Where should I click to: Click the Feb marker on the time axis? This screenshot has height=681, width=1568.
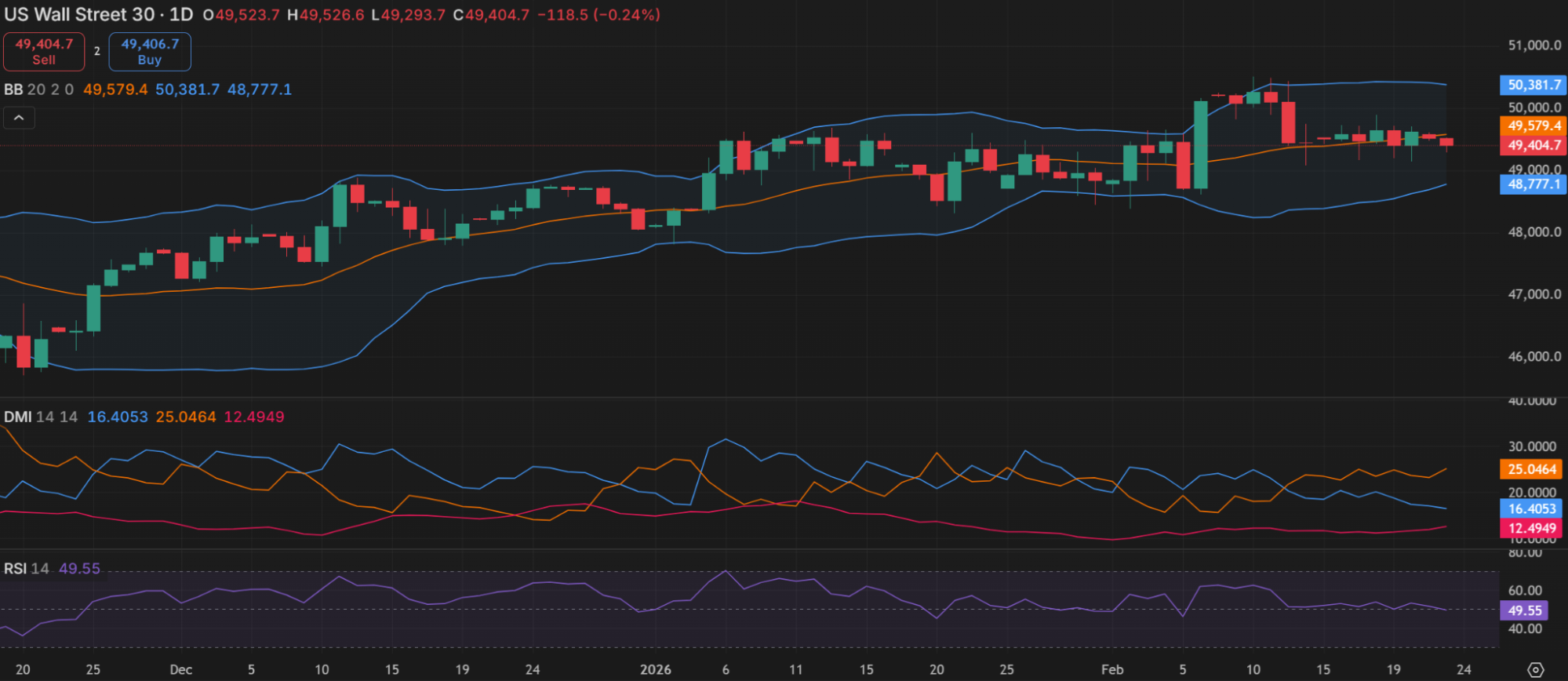pyautogui.click(x=1111, y=669)
